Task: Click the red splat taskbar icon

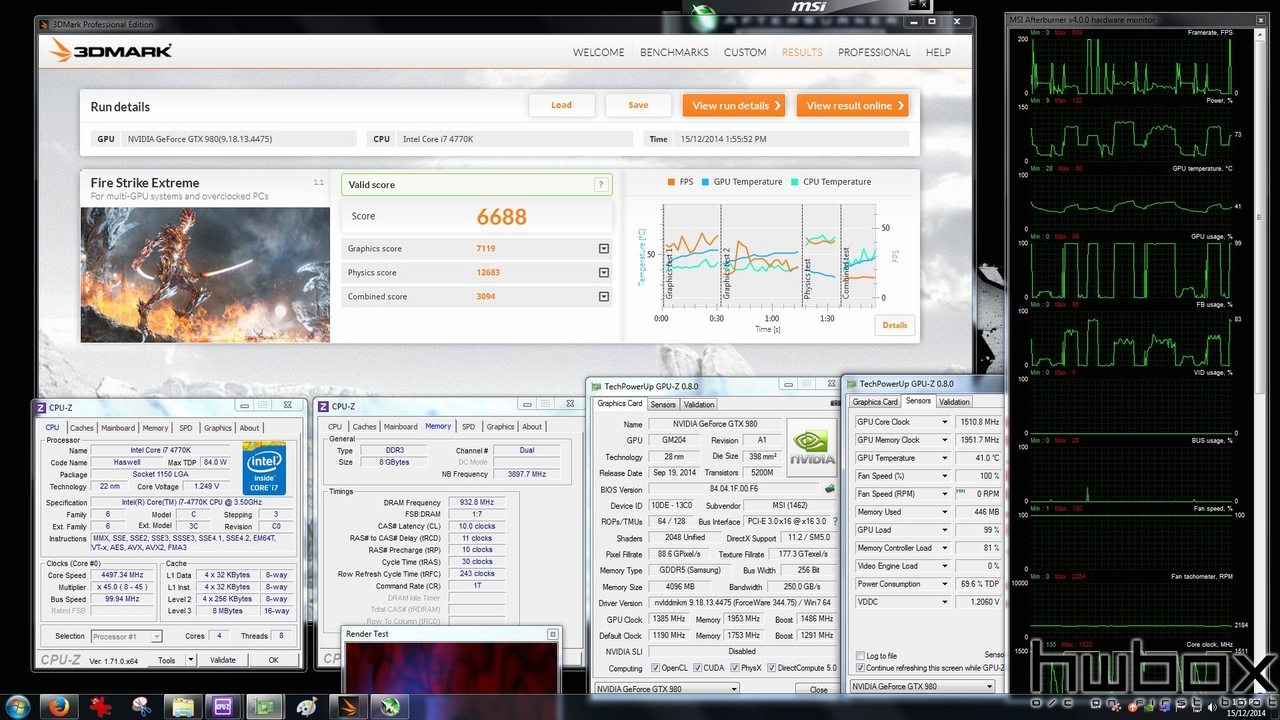Action: (x=101, y=707)
